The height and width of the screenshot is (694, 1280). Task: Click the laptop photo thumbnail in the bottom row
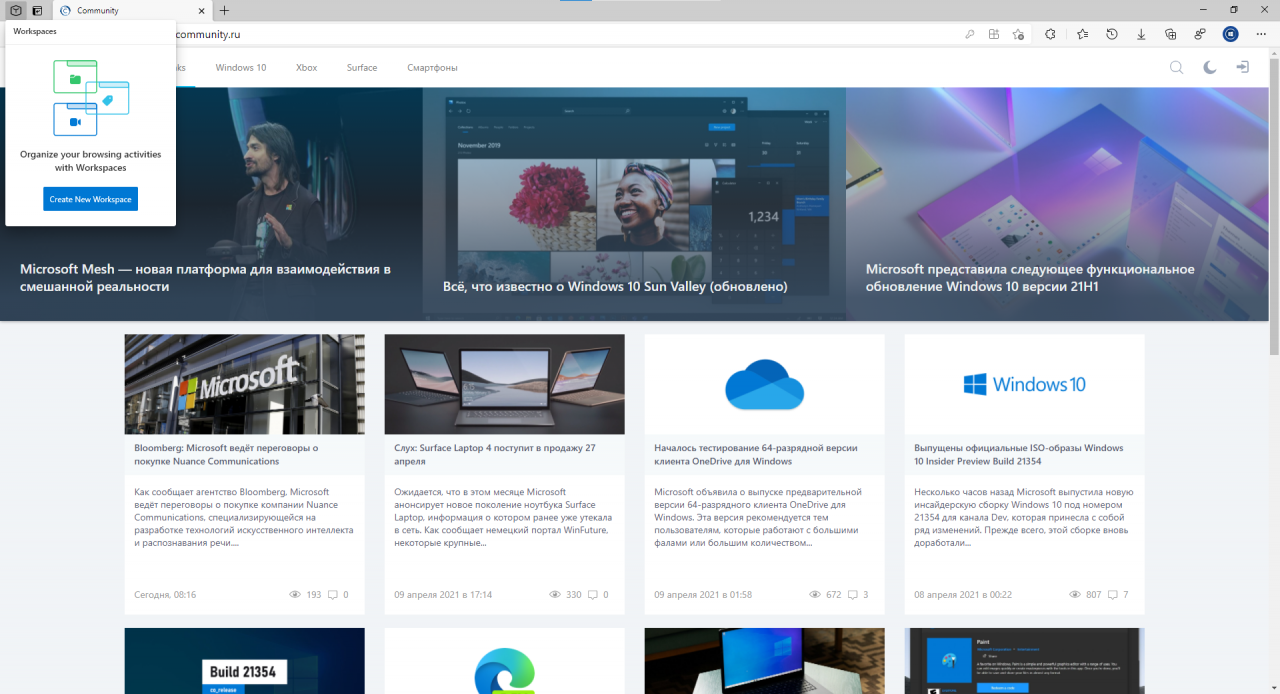(765, 661)
